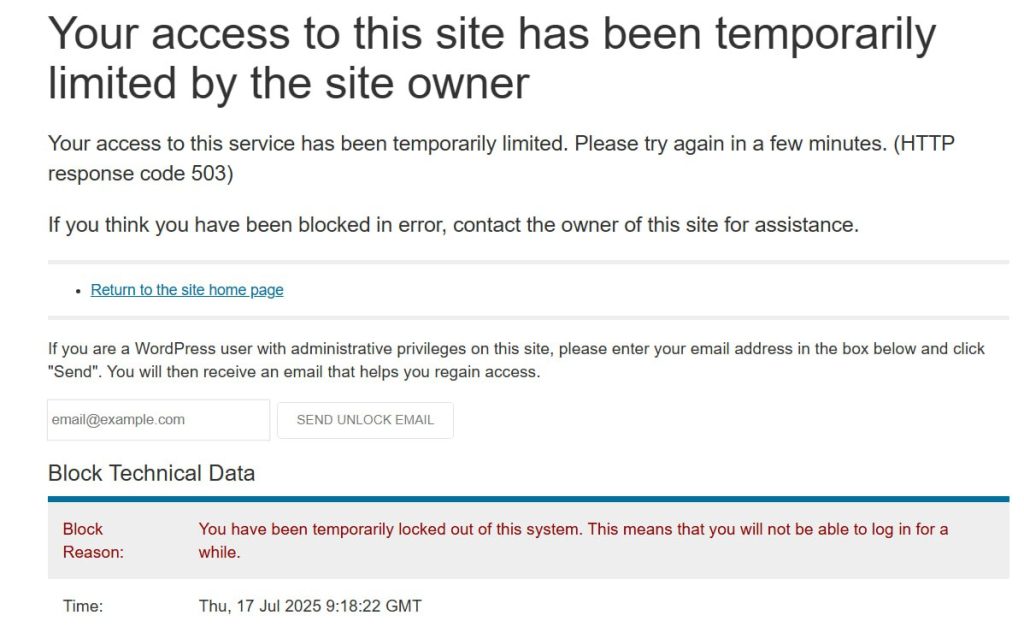Image resolution: width=1024 pixels, height=639 pixels.
Task: Click the Thu, 17 Jul 2025 timestamp value
Action: pyautogui.click(x=310, y=606)
